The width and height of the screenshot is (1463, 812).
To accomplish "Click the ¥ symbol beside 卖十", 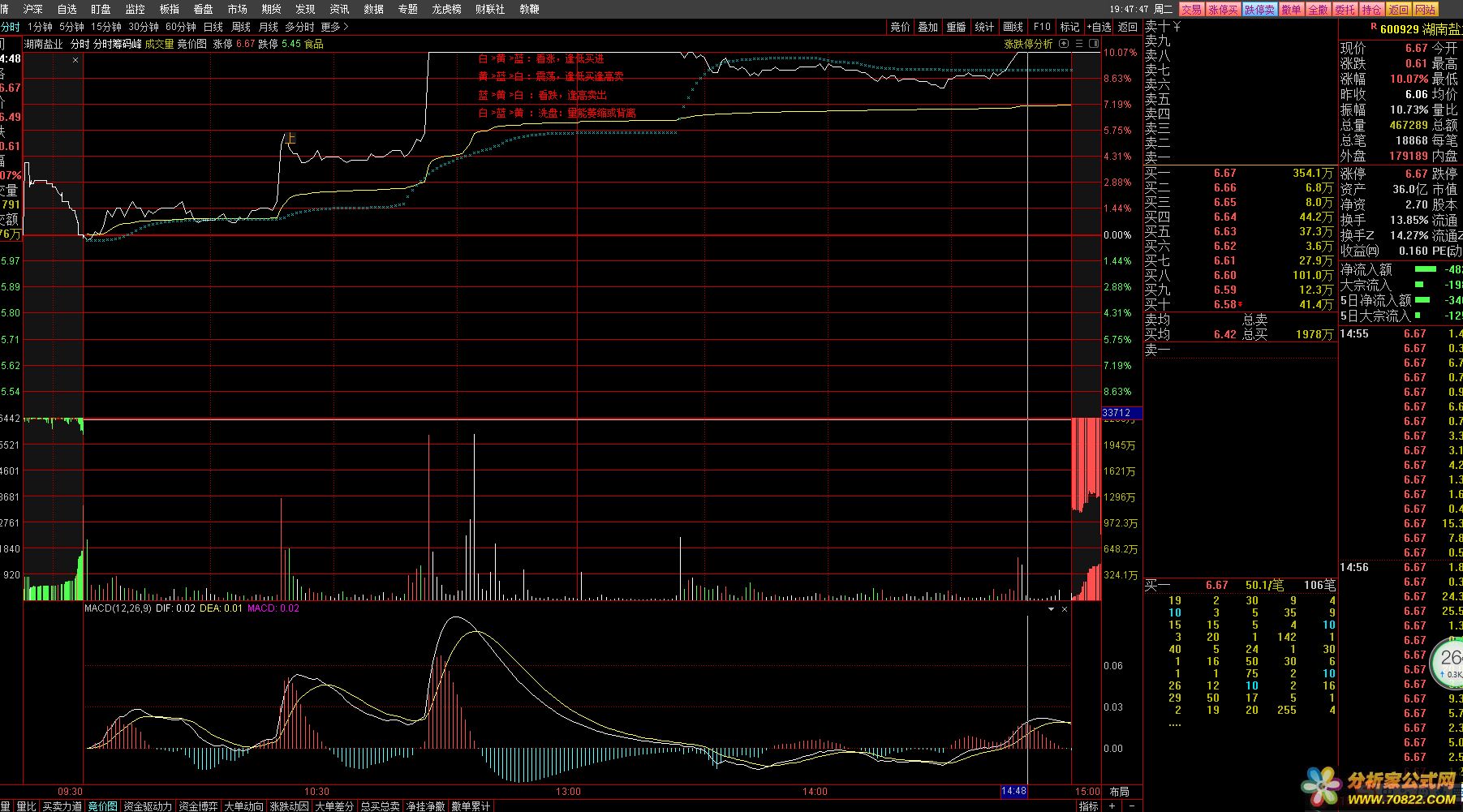I will click(1177, 27).
